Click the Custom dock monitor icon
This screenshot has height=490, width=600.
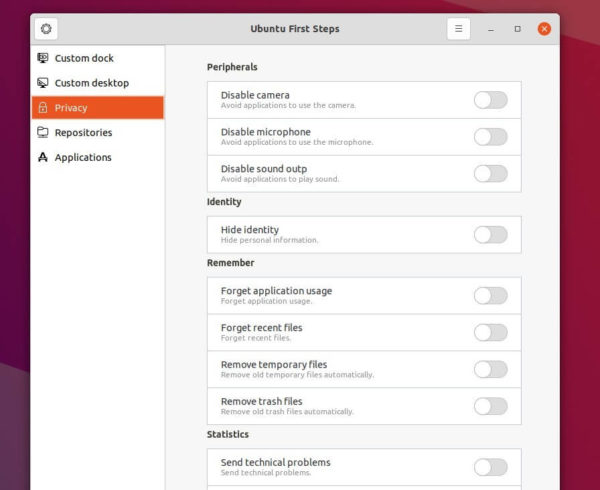[x=42, y=58]
